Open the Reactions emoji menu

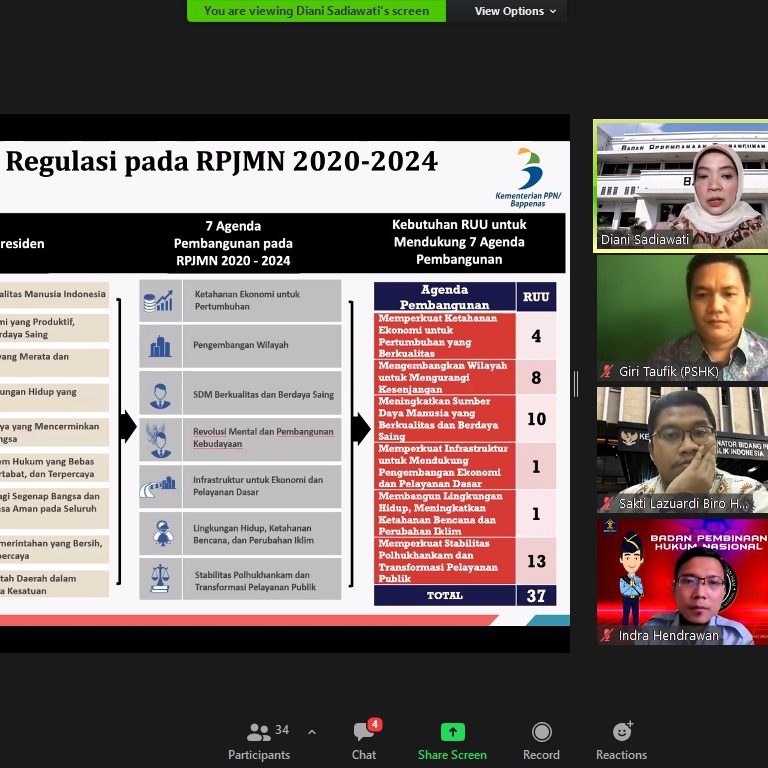pyautogui.click(x=621, y=740)
